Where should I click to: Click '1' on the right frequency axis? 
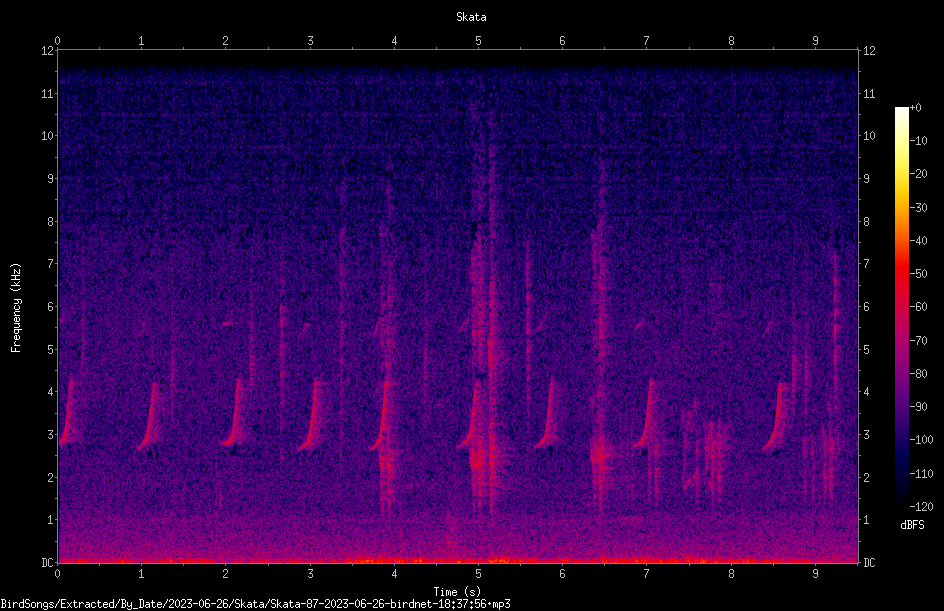coord(866,520)
